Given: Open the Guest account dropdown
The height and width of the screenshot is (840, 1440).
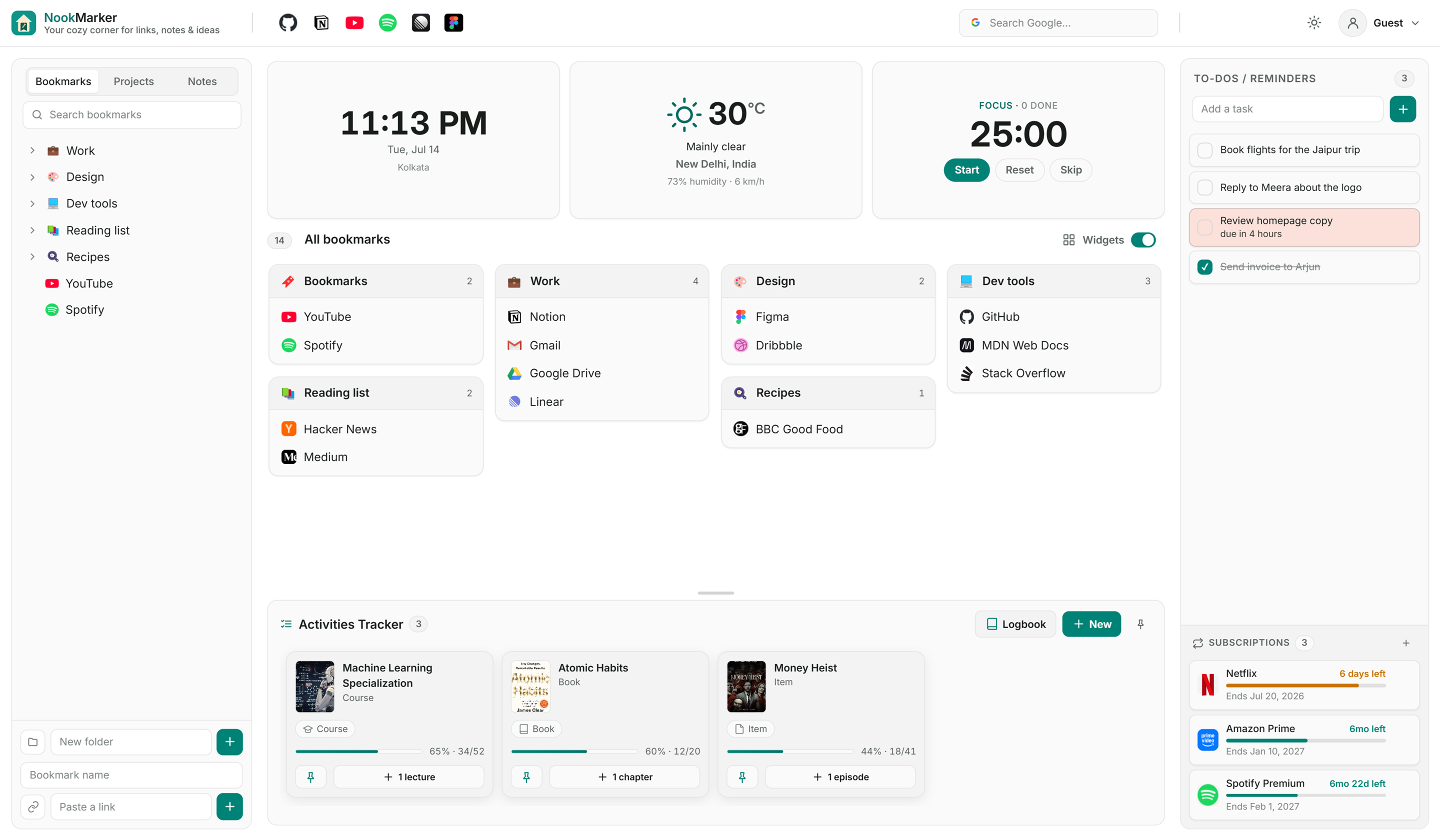Looking at the screenshot, I should click(1380, 23).
